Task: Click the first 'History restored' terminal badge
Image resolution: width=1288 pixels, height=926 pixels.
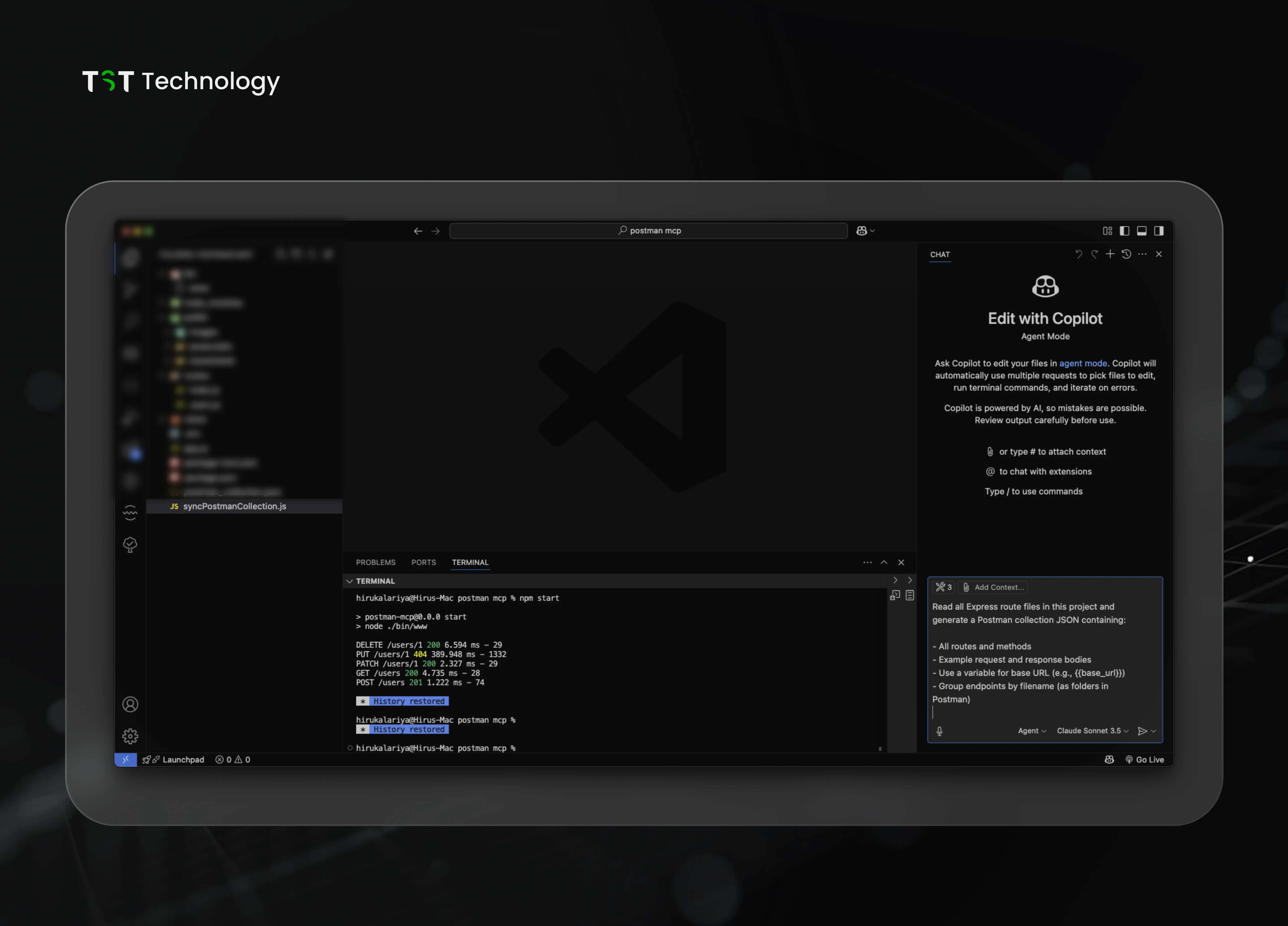Action: [402, 701]
